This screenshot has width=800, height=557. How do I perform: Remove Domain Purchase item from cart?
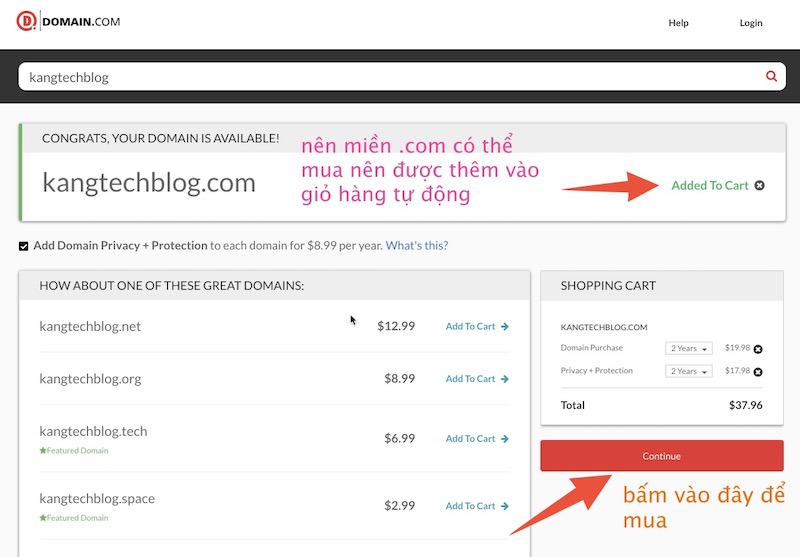[x=758, y=349]
